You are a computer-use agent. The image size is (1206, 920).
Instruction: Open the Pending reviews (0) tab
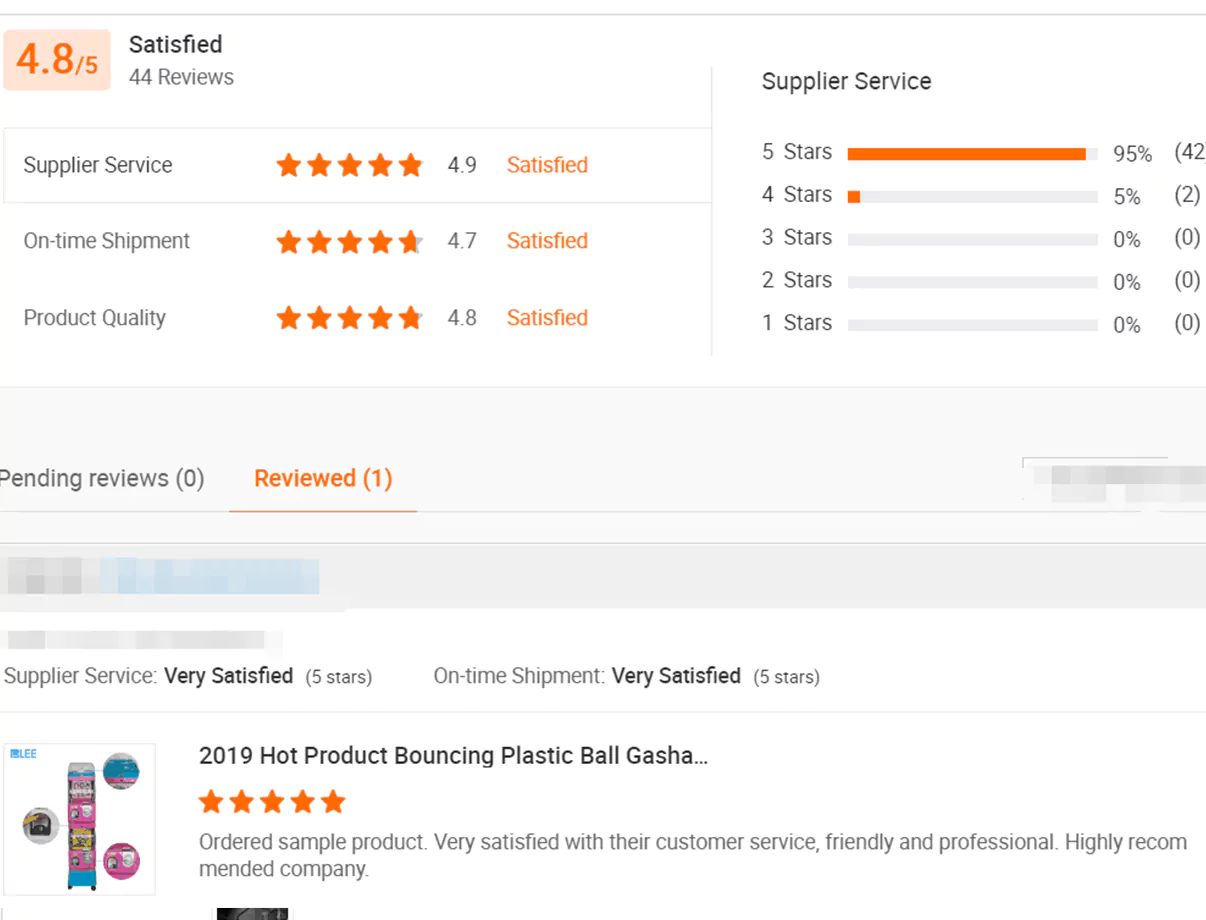pos(101,478)
